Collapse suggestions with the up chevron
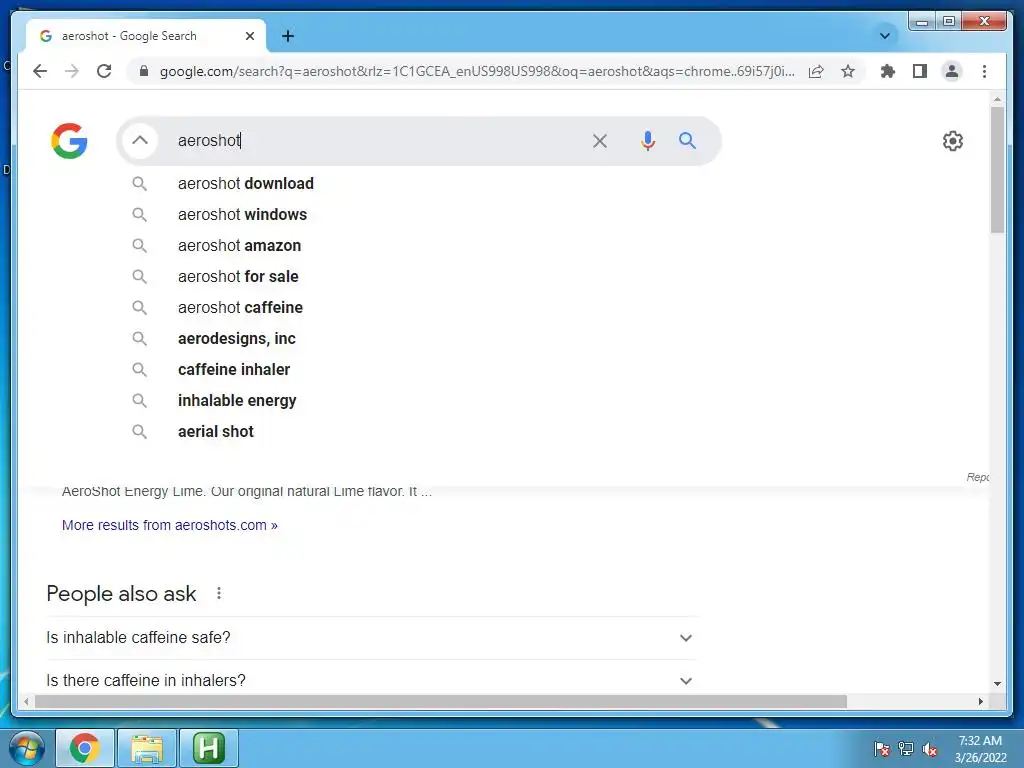The height and width of the screenshot is (768, 1024). pyautogui.click(x=140, y=140)
